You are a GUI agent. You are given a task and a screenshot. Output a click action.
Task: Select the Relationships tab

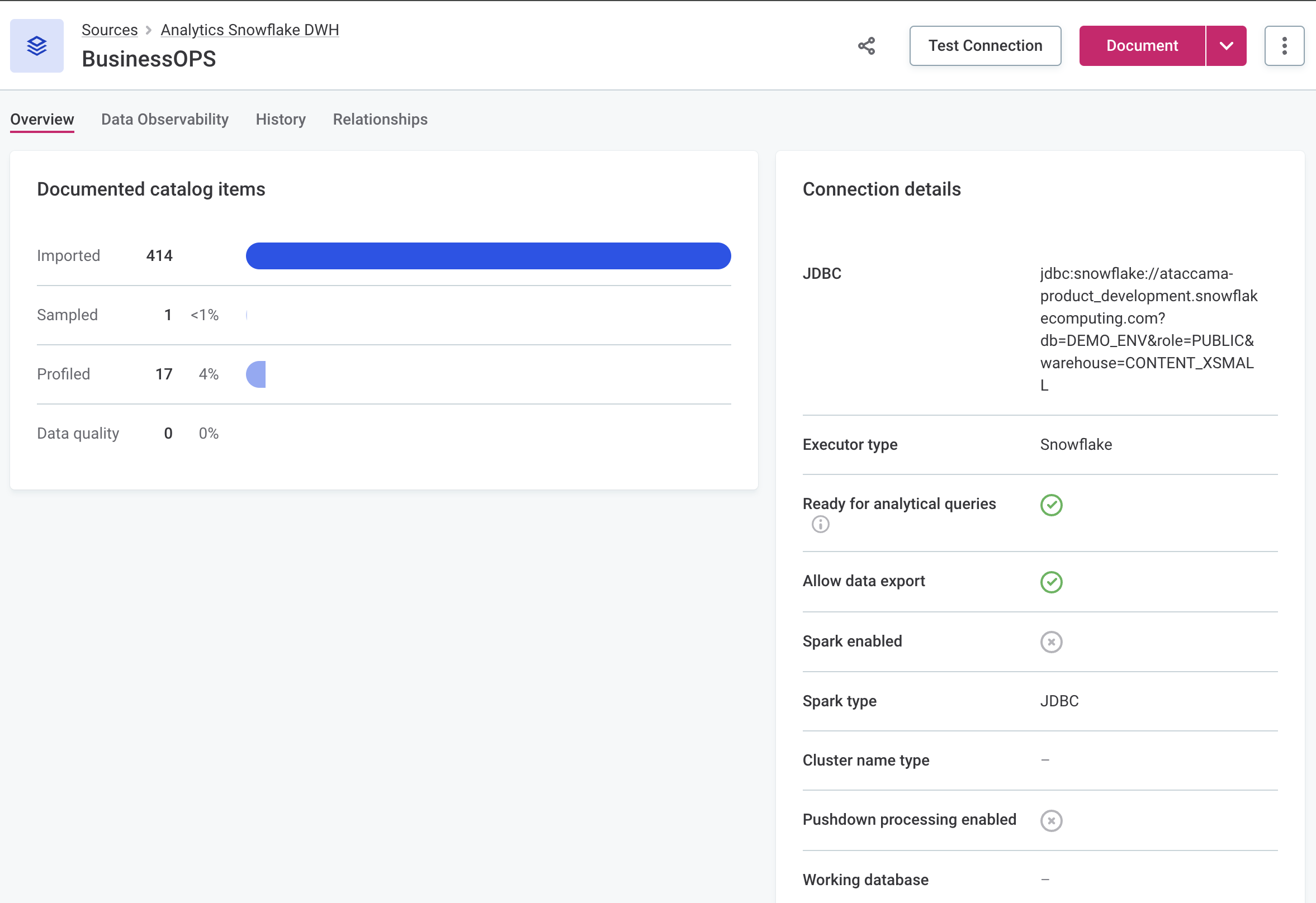(x=380, y=119)
